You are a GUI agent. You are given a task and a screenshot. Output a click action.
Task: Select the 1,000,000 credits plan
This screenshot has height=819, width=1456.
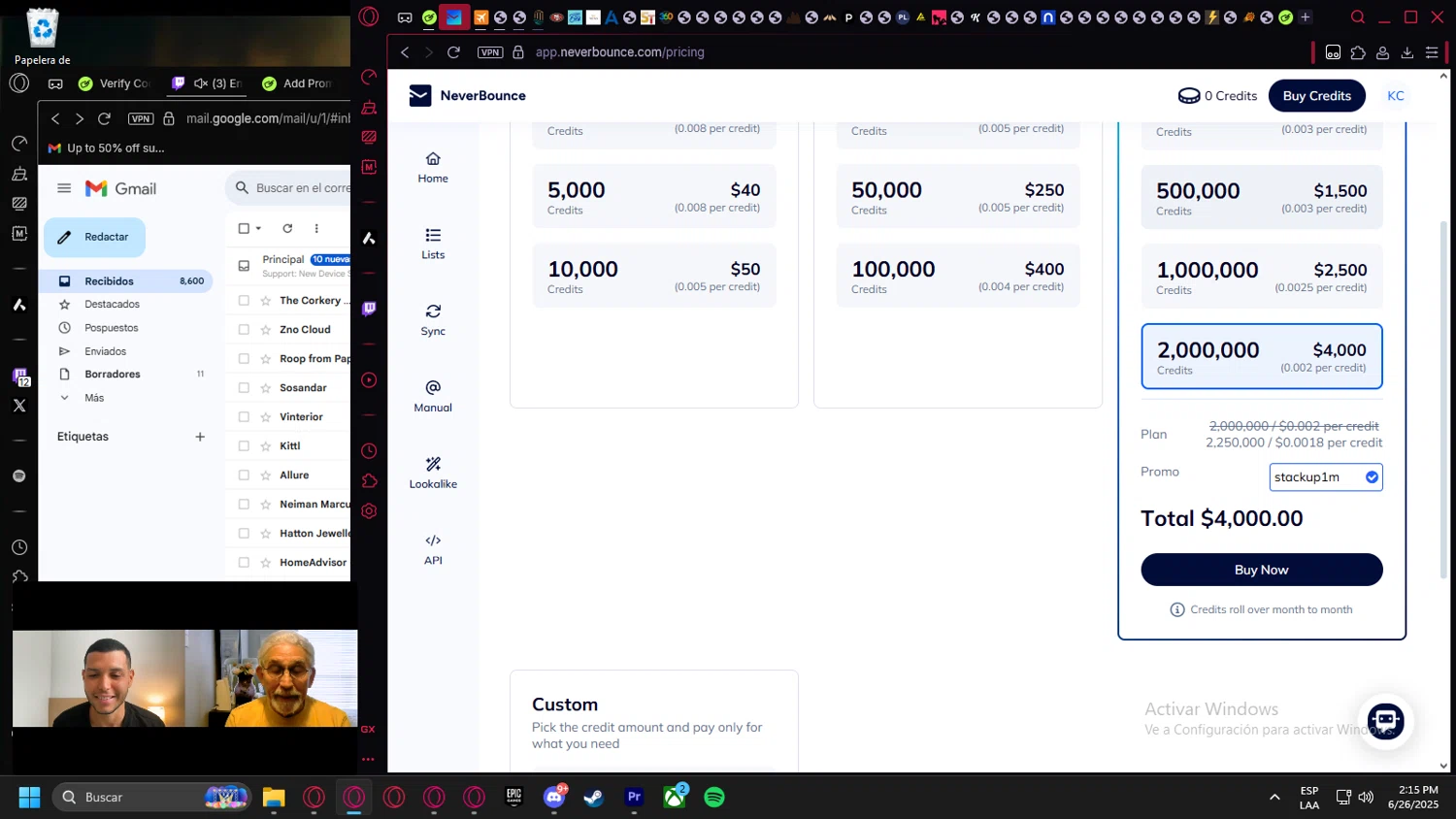pos(1262,277)
